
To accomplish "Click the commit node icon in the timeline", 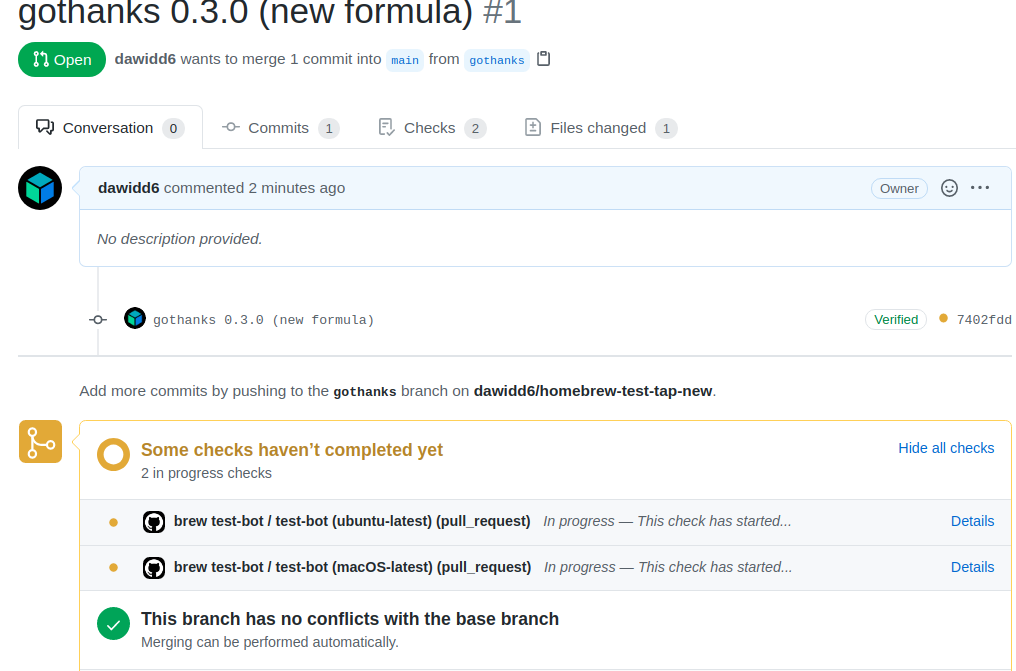I will [x=97, y=319].
